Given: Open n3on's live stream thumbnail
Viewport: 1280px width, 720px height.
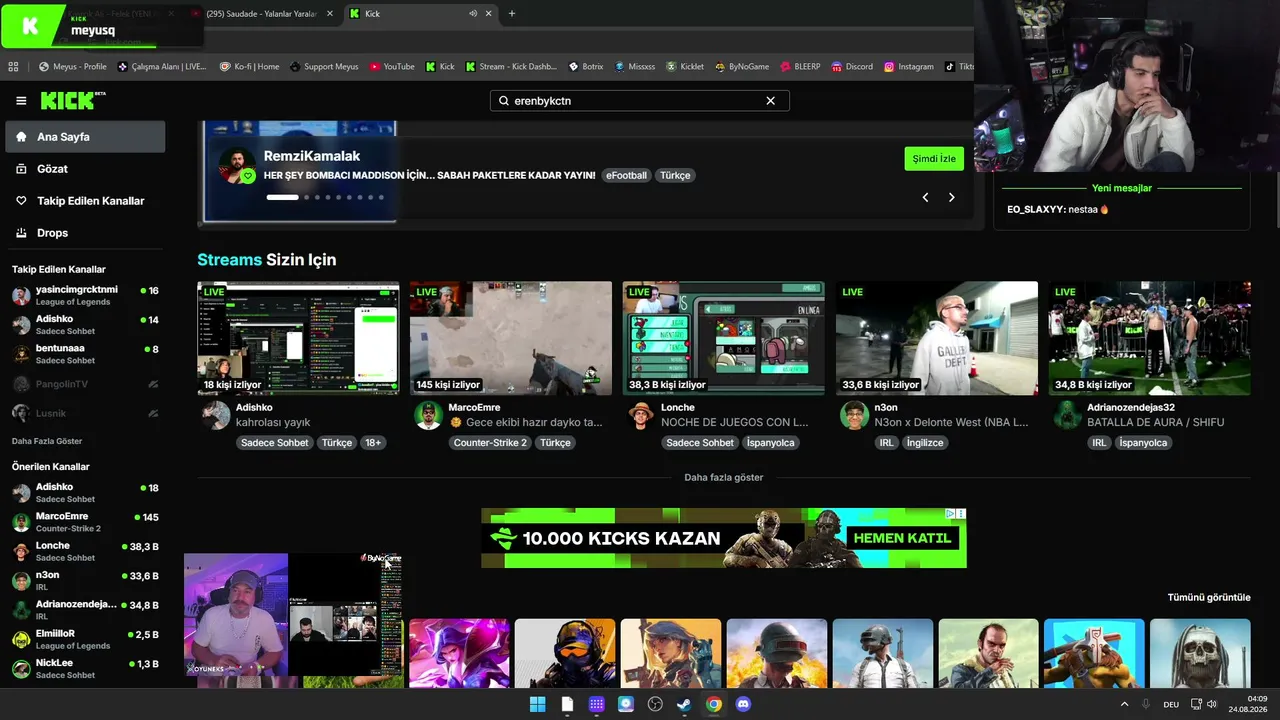Looking at the screenshot, I should [x=937, y=338].
